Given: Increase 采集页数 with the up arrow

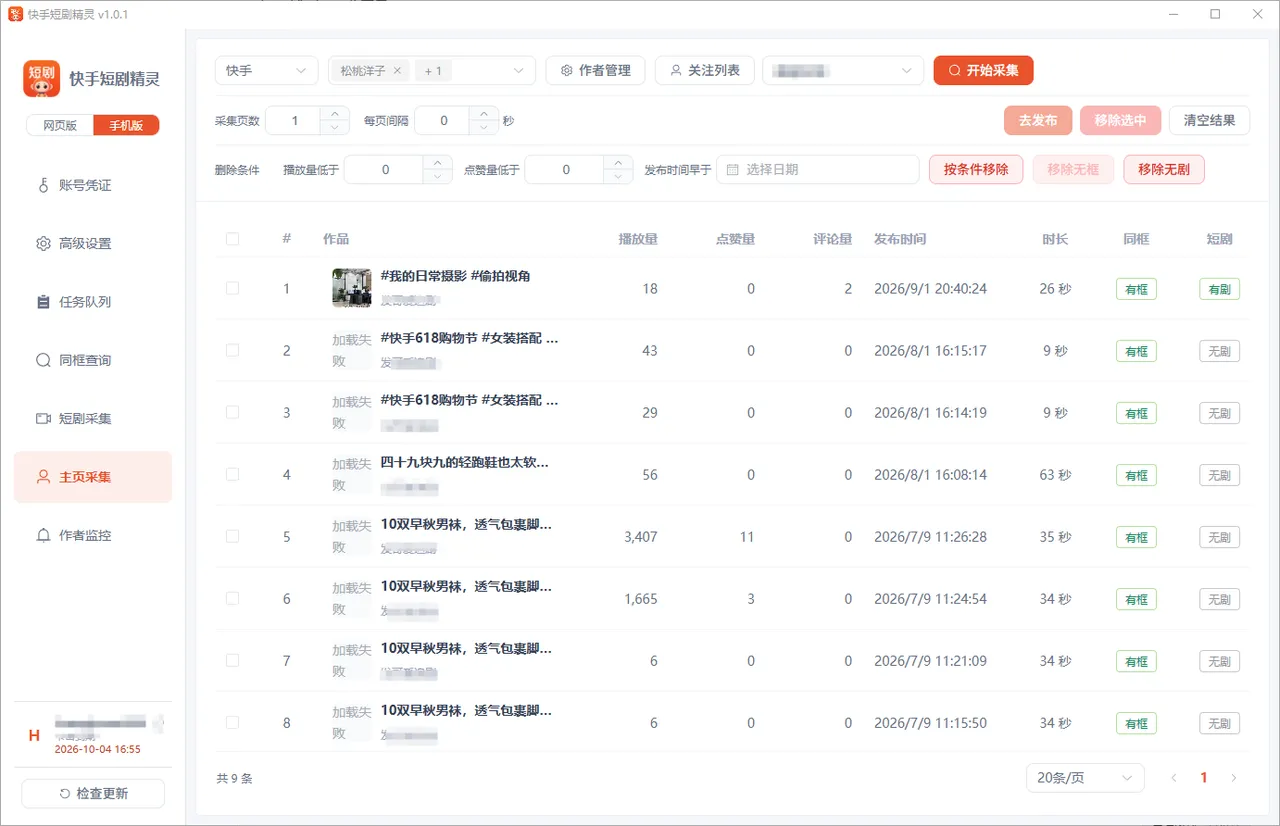Looking at the screenshot, I should (334, 113).
